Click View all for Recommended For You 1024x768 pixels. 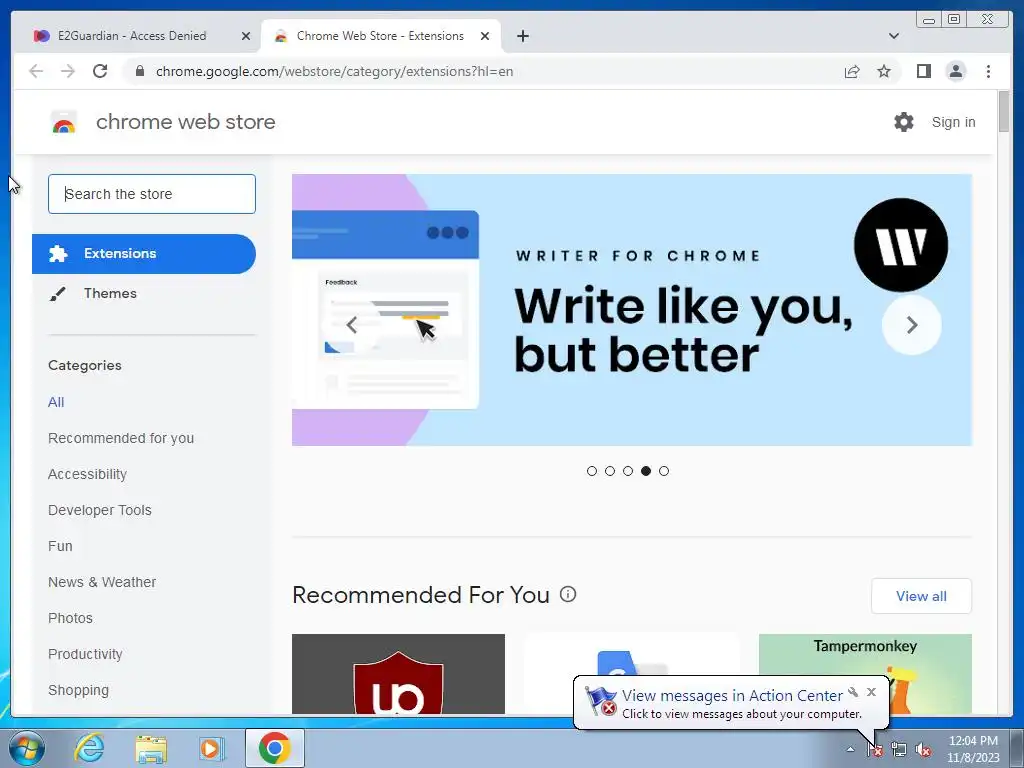[921, 596]
